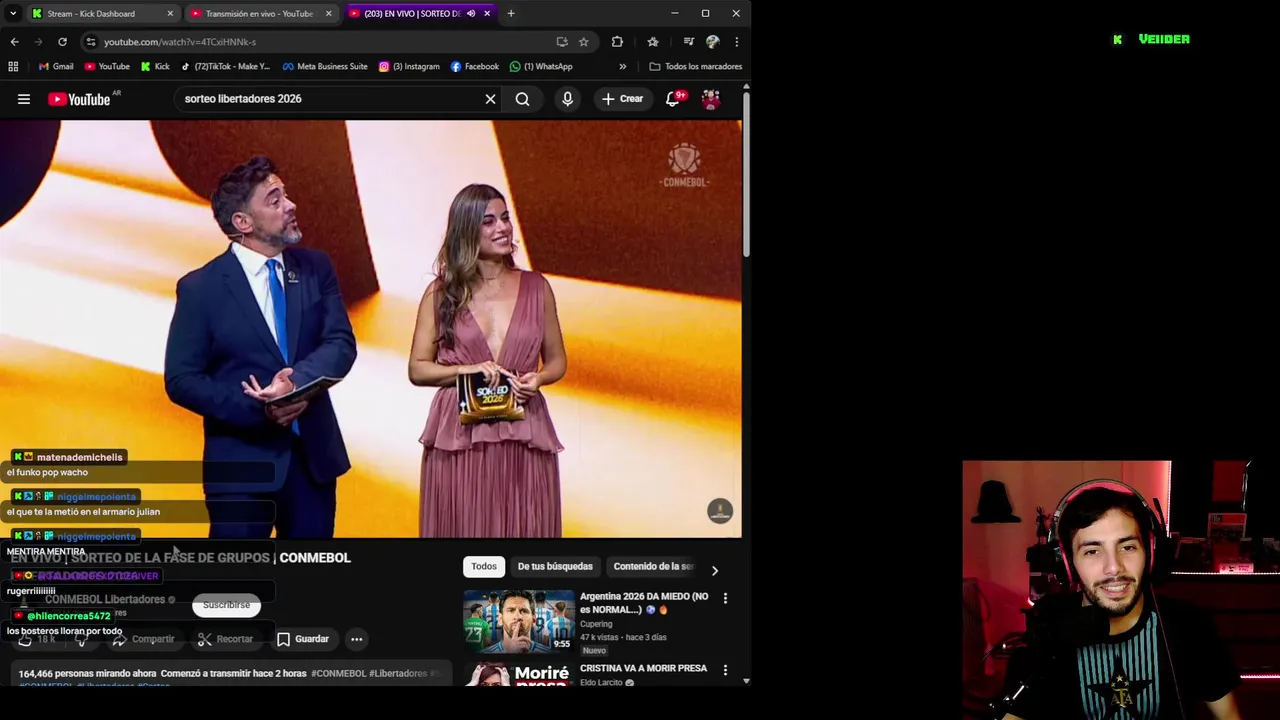
Task: Switch to the Transmisión en vivo YouTube tab
Action: (x=259, y=14)
